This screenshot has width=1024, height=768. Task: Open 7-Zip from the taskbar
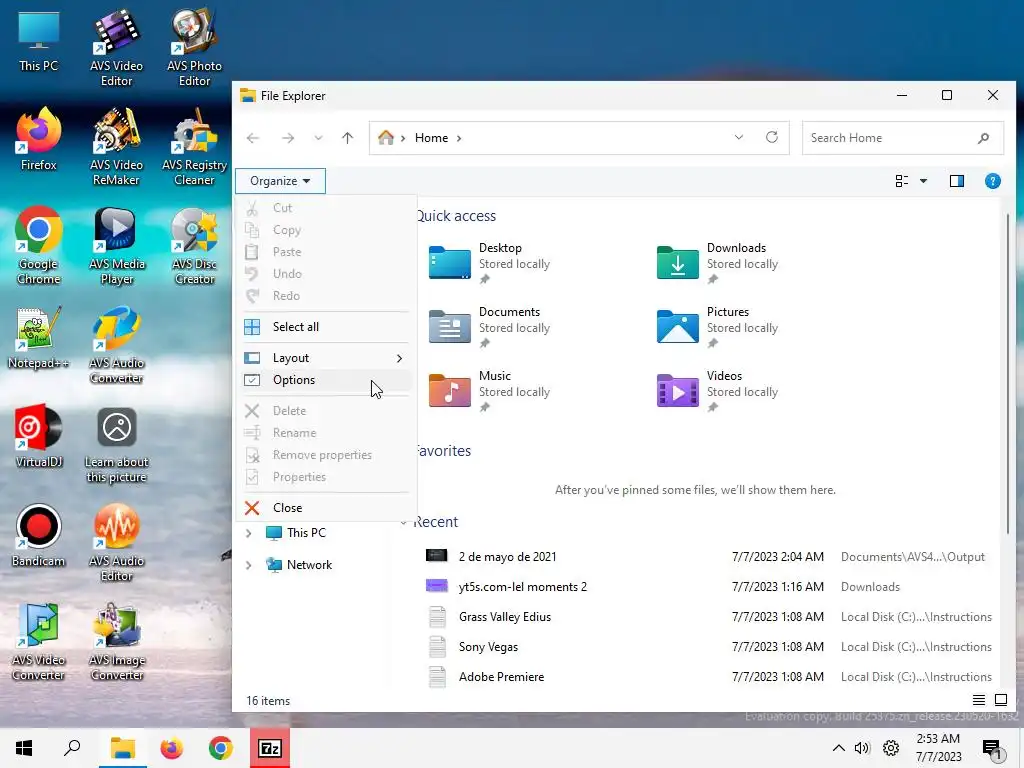270,748
